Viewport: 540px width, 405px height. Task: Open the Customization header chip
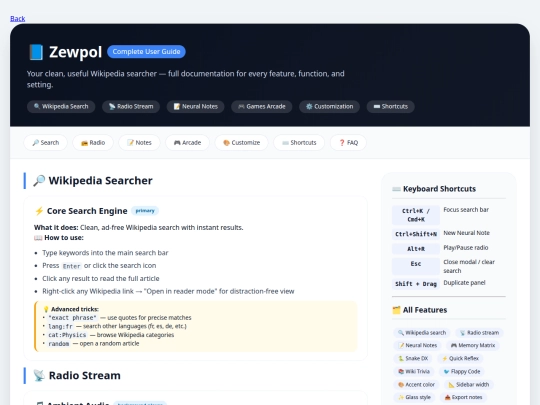coord(330,106)
